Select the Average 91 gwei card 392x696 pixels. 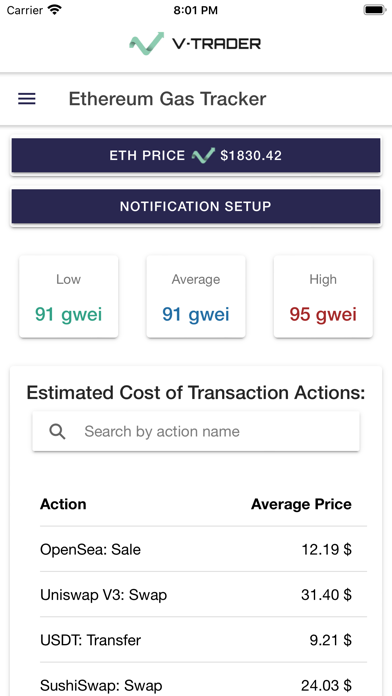point(196,297)
